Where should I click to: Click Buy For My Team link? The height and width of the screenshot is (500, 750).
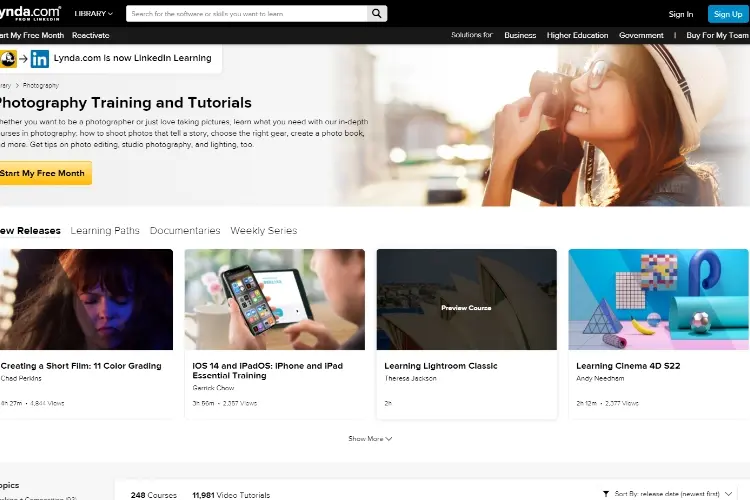(x=717, y=35)
